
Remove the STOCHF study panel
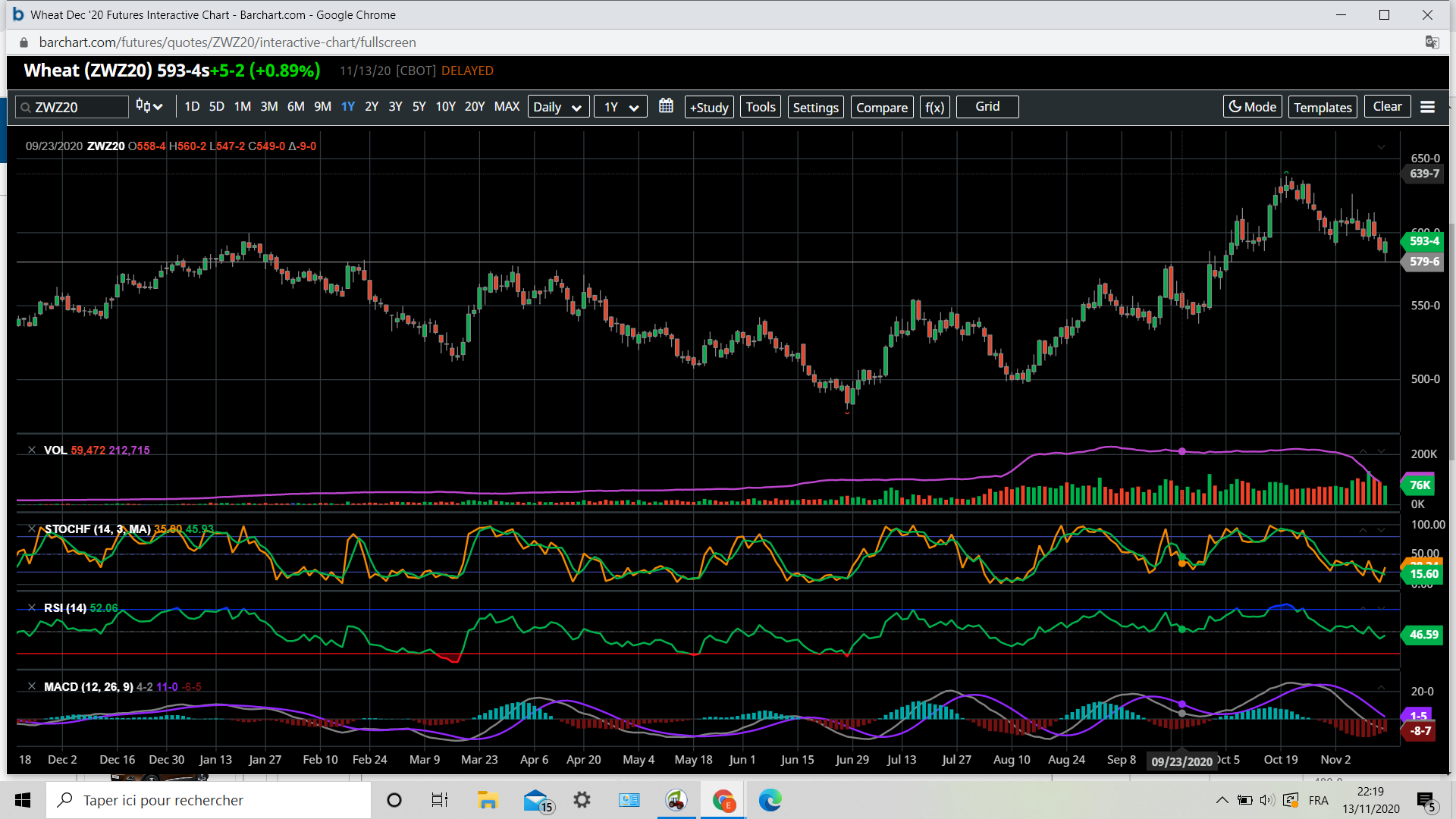[x=32, y=529]
